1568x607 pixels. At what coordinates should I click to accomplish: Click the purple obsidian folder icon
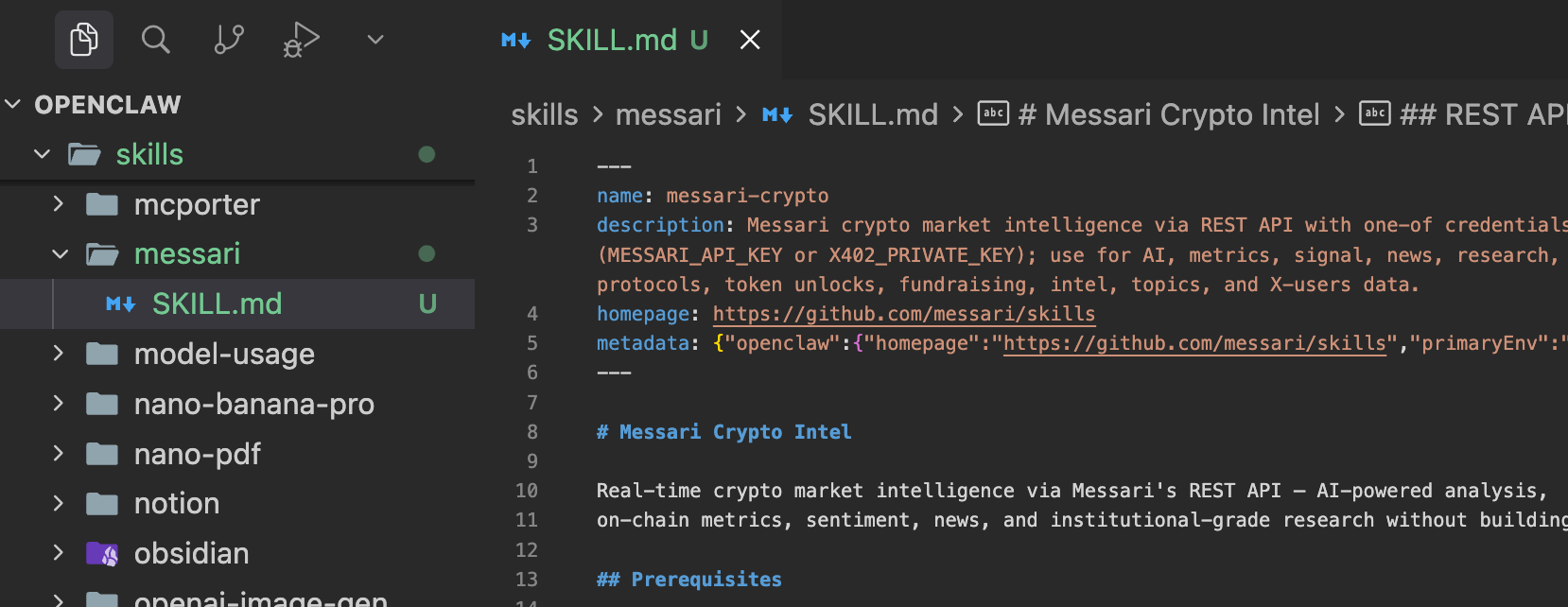point(102,553)
